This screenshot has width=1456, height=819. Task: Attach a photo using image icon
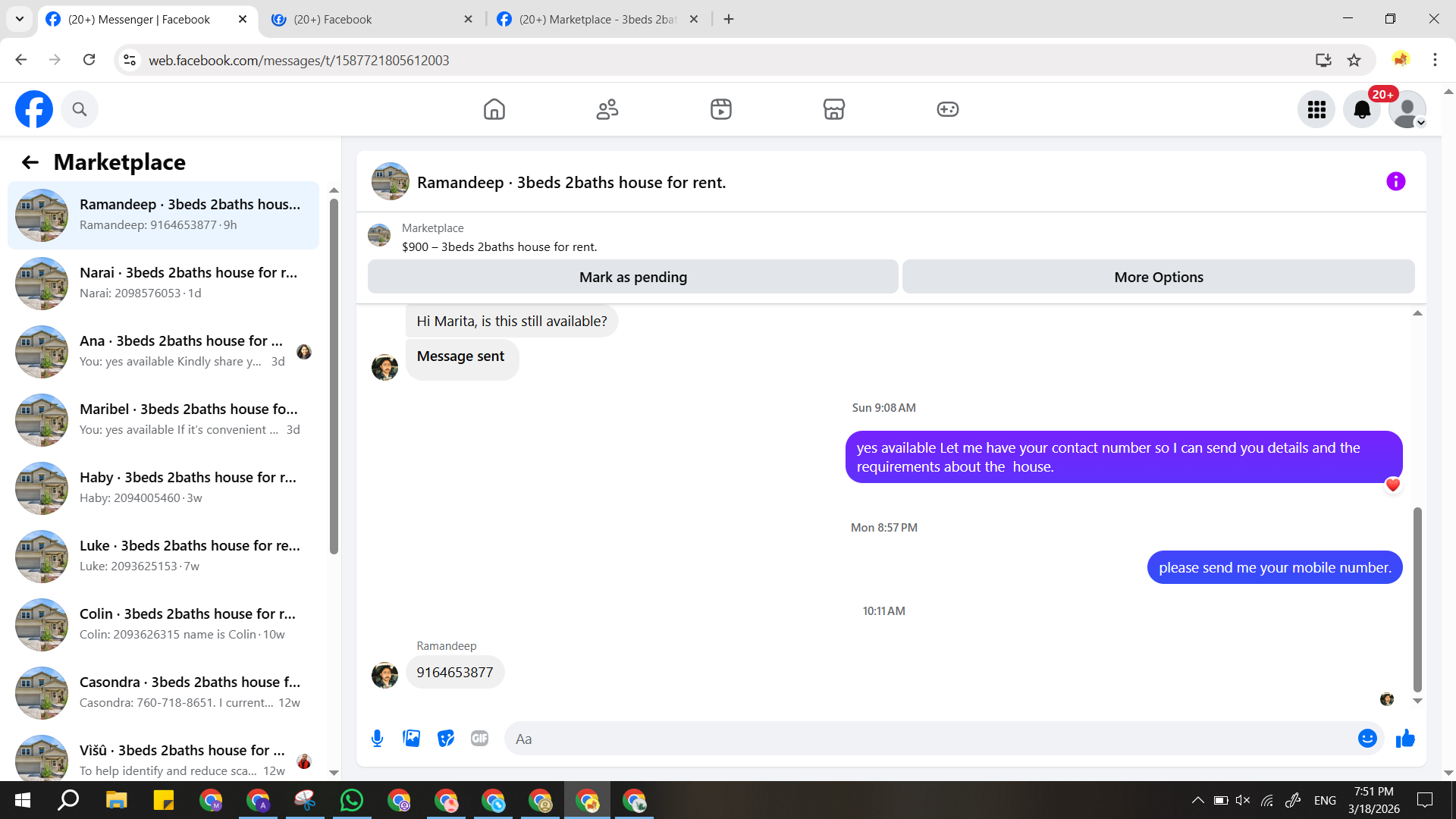point(411,739)
